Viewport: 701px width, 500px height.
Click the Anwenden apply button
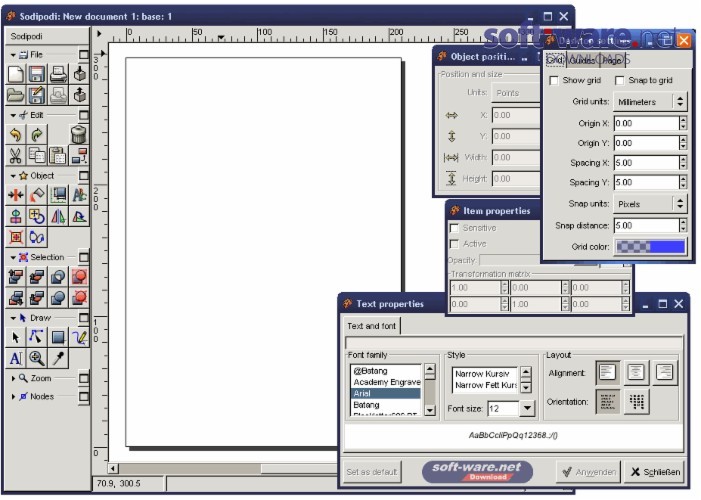pos(588,472)
